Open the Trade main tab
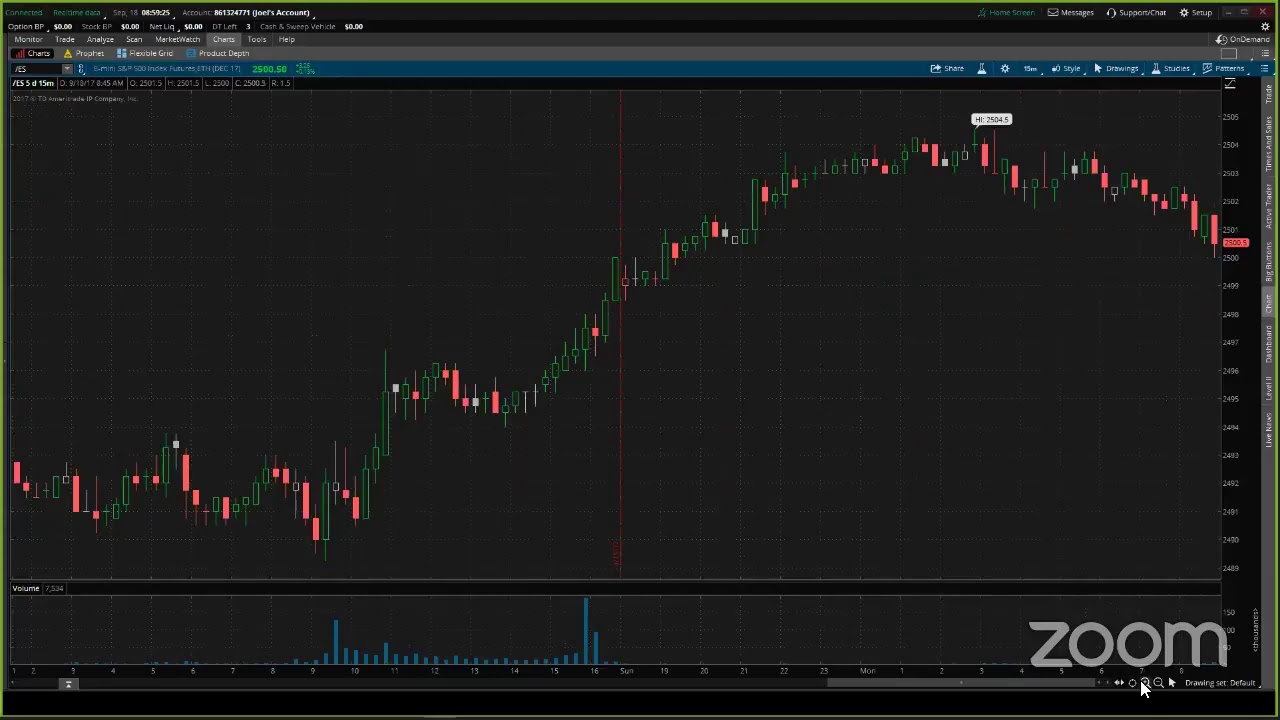The height and width of the screenshot is (720, 1280). [x=64, y=39]
